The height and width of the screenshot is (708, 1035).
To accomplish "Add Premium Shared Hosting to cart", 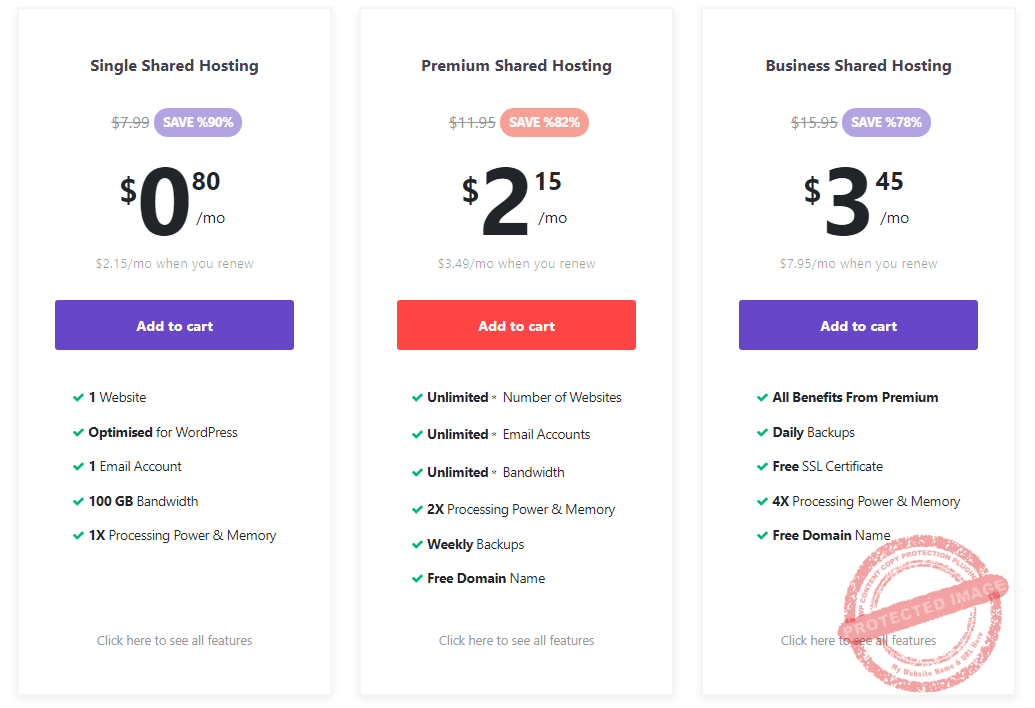I will point(516,325).
